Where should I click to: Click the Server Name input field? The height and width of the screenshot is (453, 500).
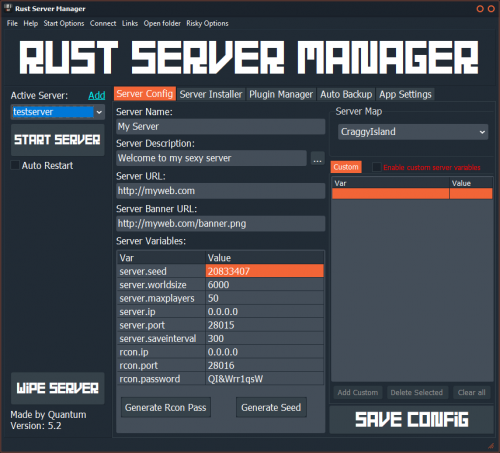[220, 127]
